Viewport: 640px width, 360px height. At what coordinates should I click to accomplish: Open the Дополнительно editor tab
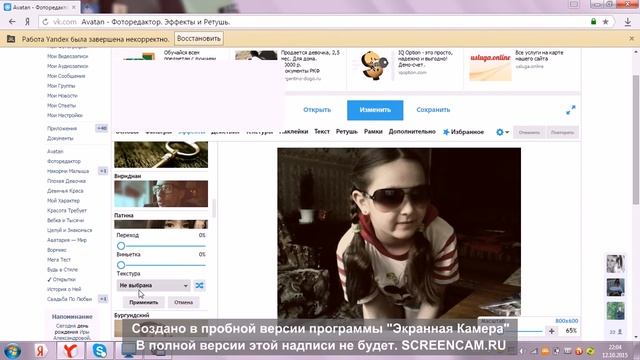point(412,131)
